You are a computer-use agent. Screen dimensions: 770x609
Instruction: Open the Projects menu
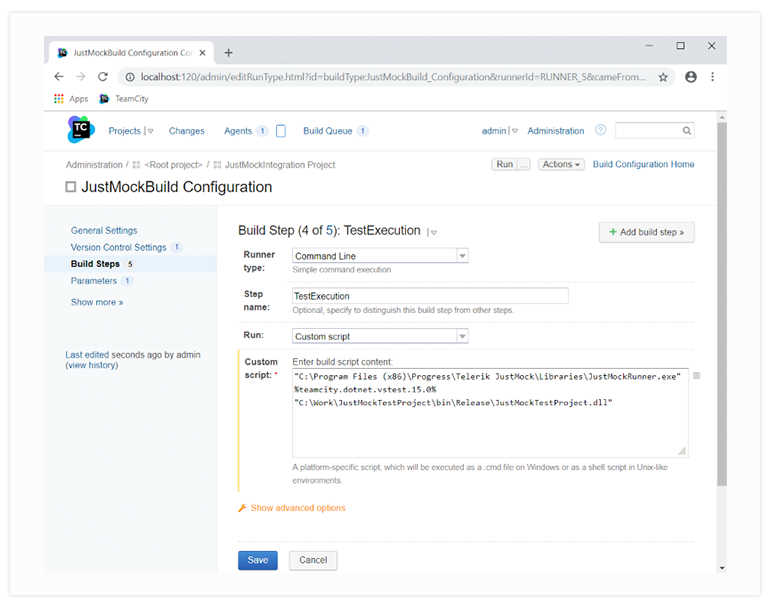pos(125,131)
